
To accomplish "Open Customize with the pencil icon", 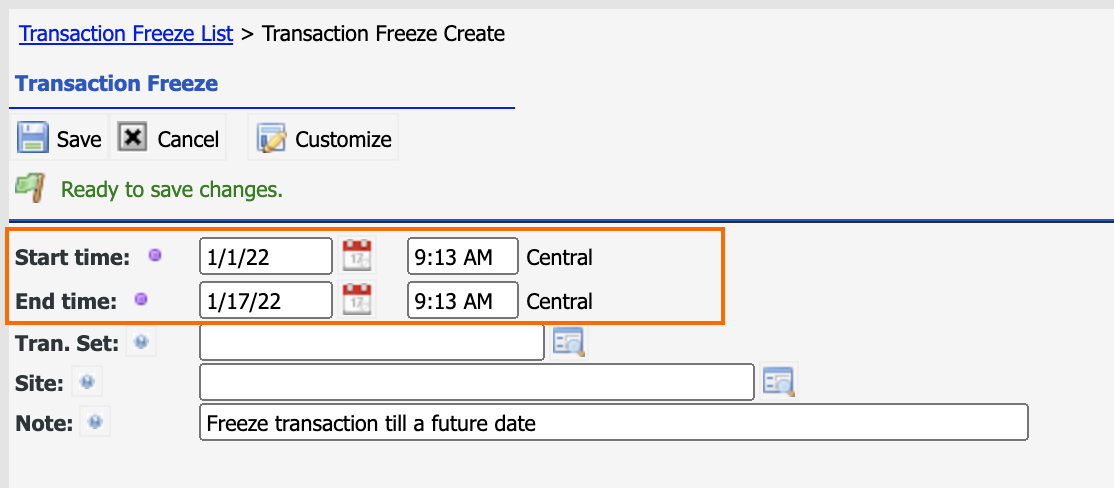I will 271,138.
